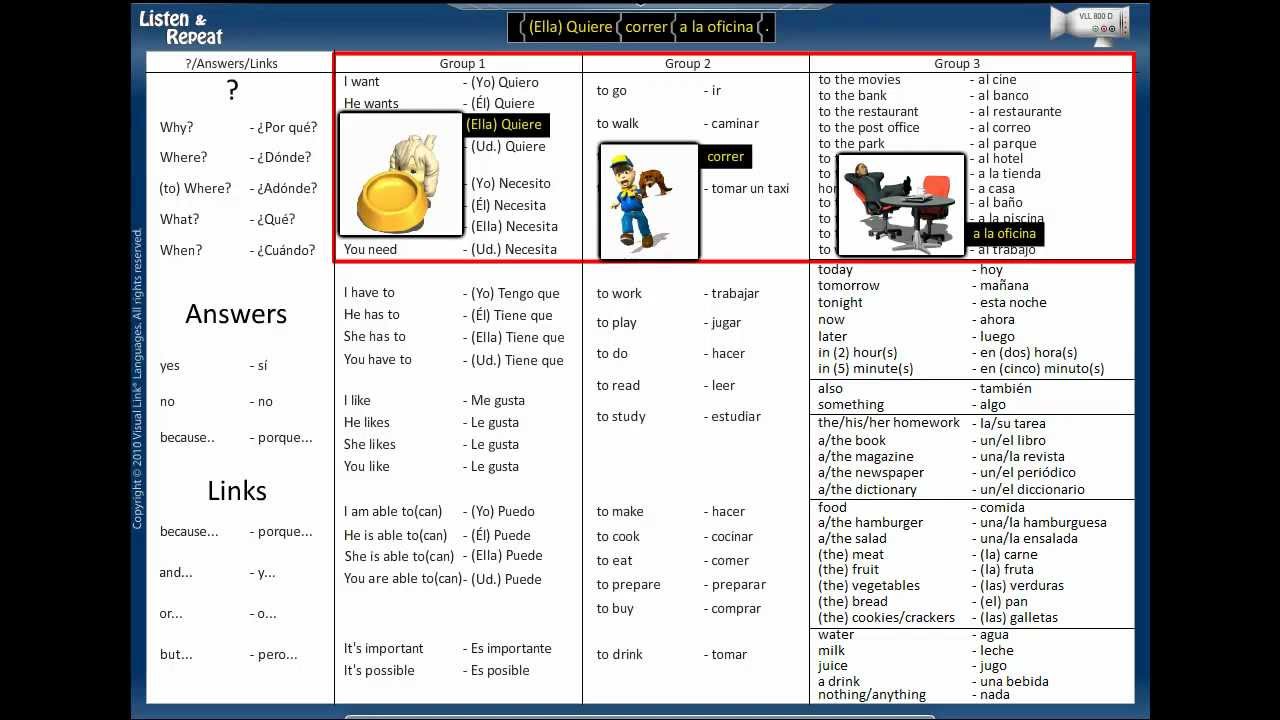This screenshot has height=720, width=1280.
Task: Select the Group 2 column header
Action: (x=688, y=63)
